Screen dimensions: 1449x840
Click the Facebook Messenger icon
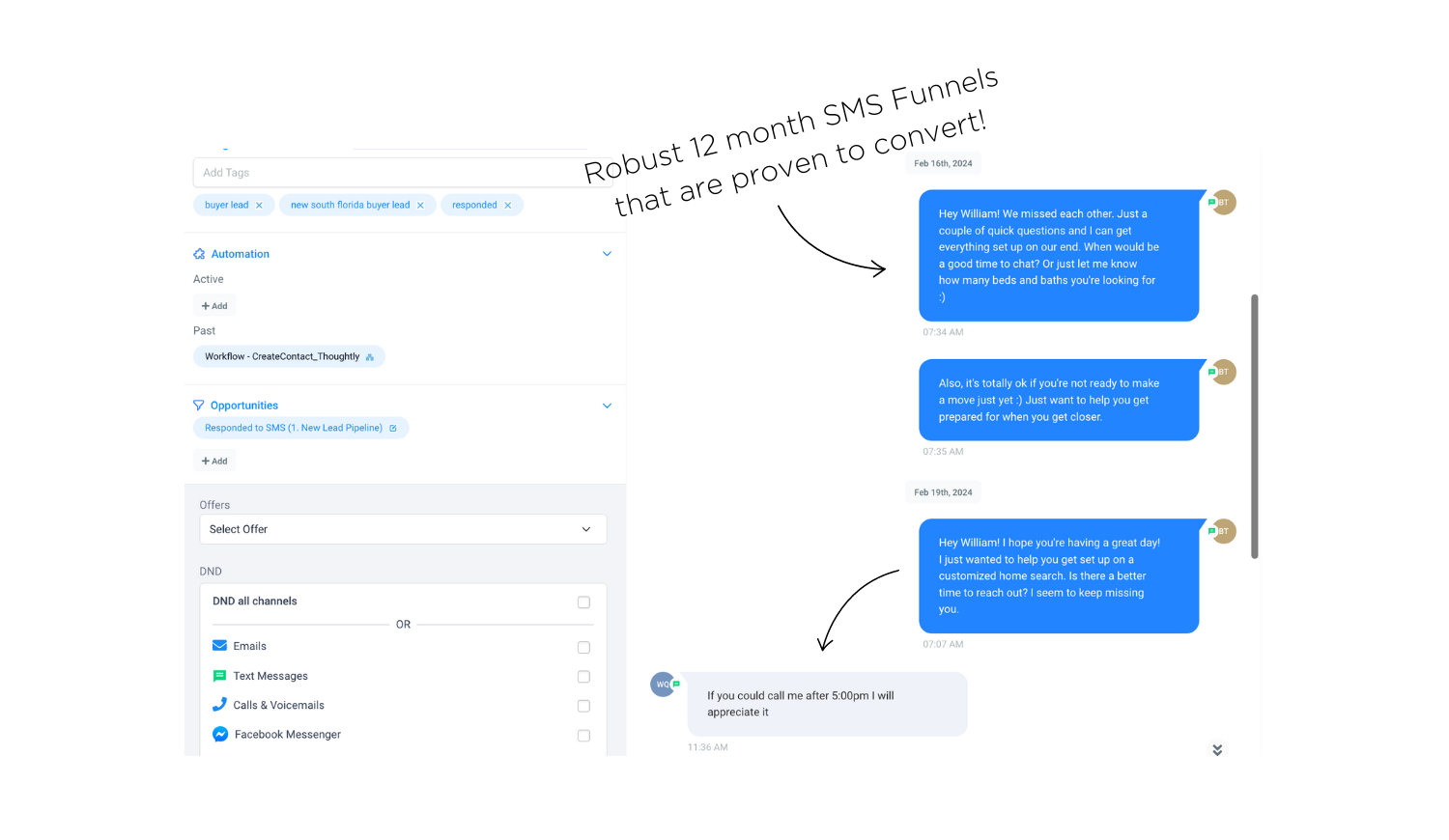click(220, 735)
